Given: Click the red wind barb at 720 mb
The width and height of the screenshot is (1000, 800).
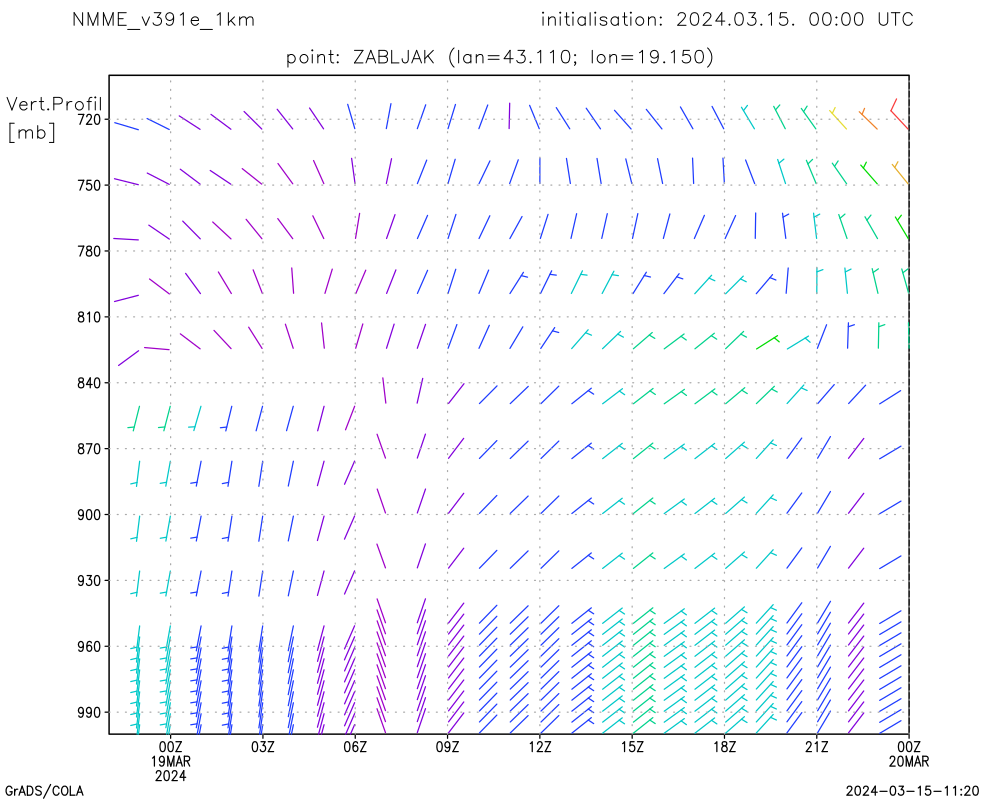Looking at the screenshot, I should click(x=900, y=114).
